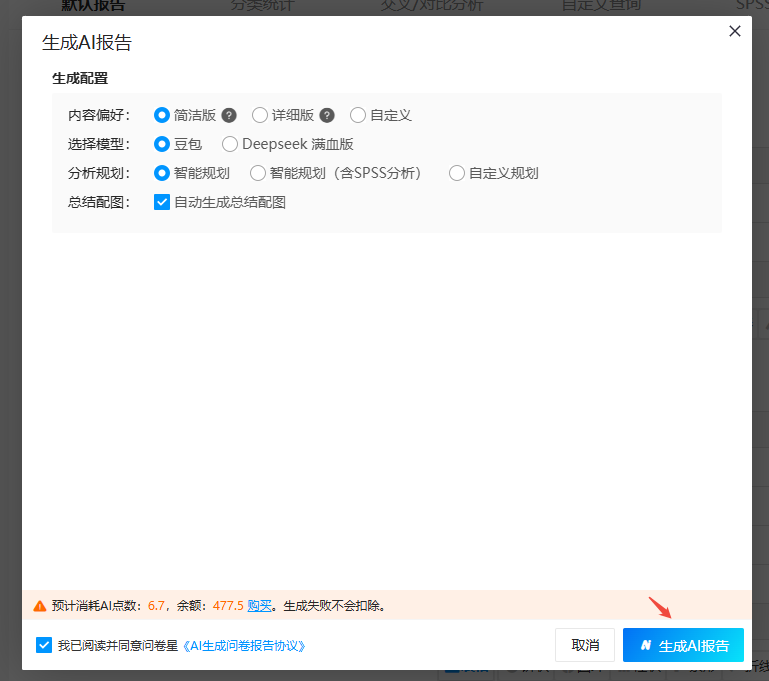Click the 生成失败不会扣除 notice text

pos(332,606)
